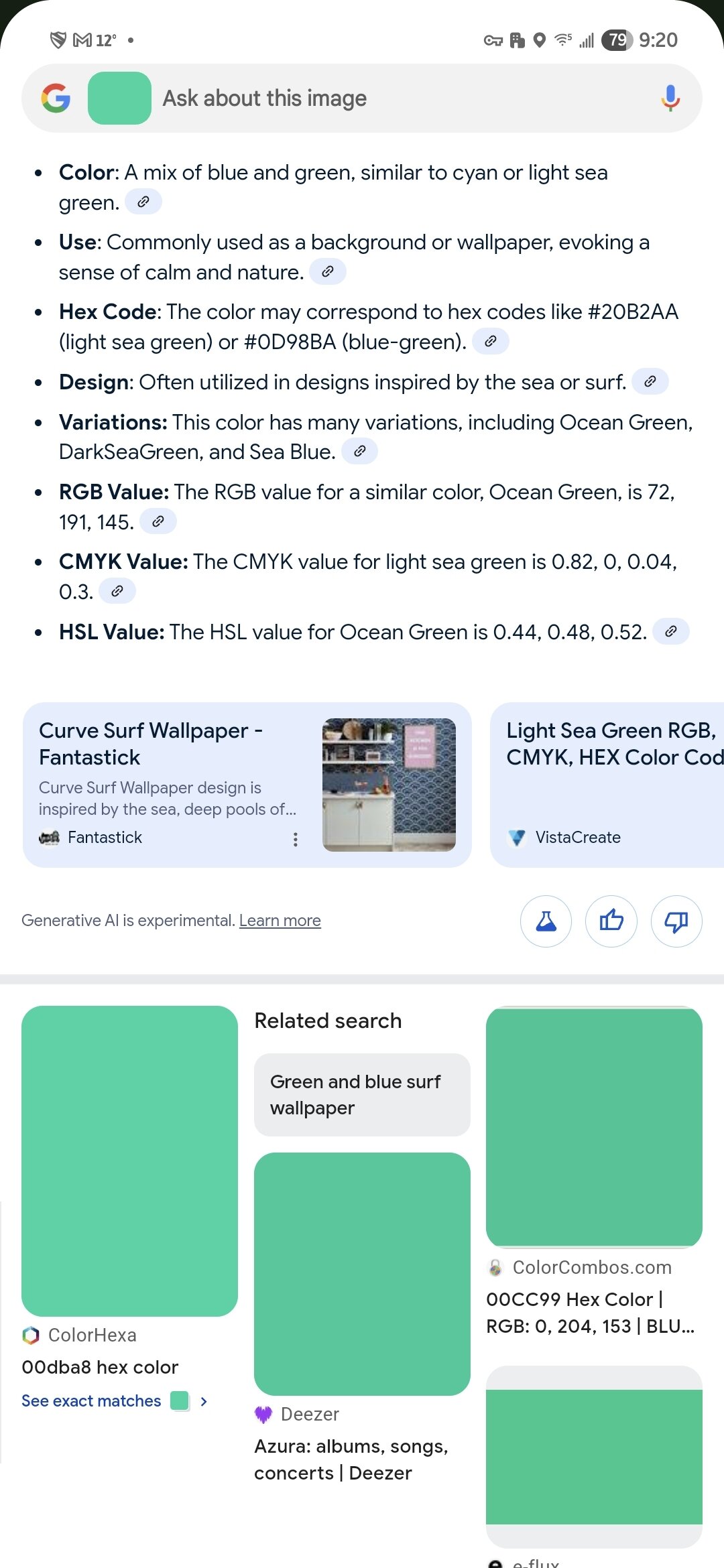Open the See exact matches link

click(91, 1401)
